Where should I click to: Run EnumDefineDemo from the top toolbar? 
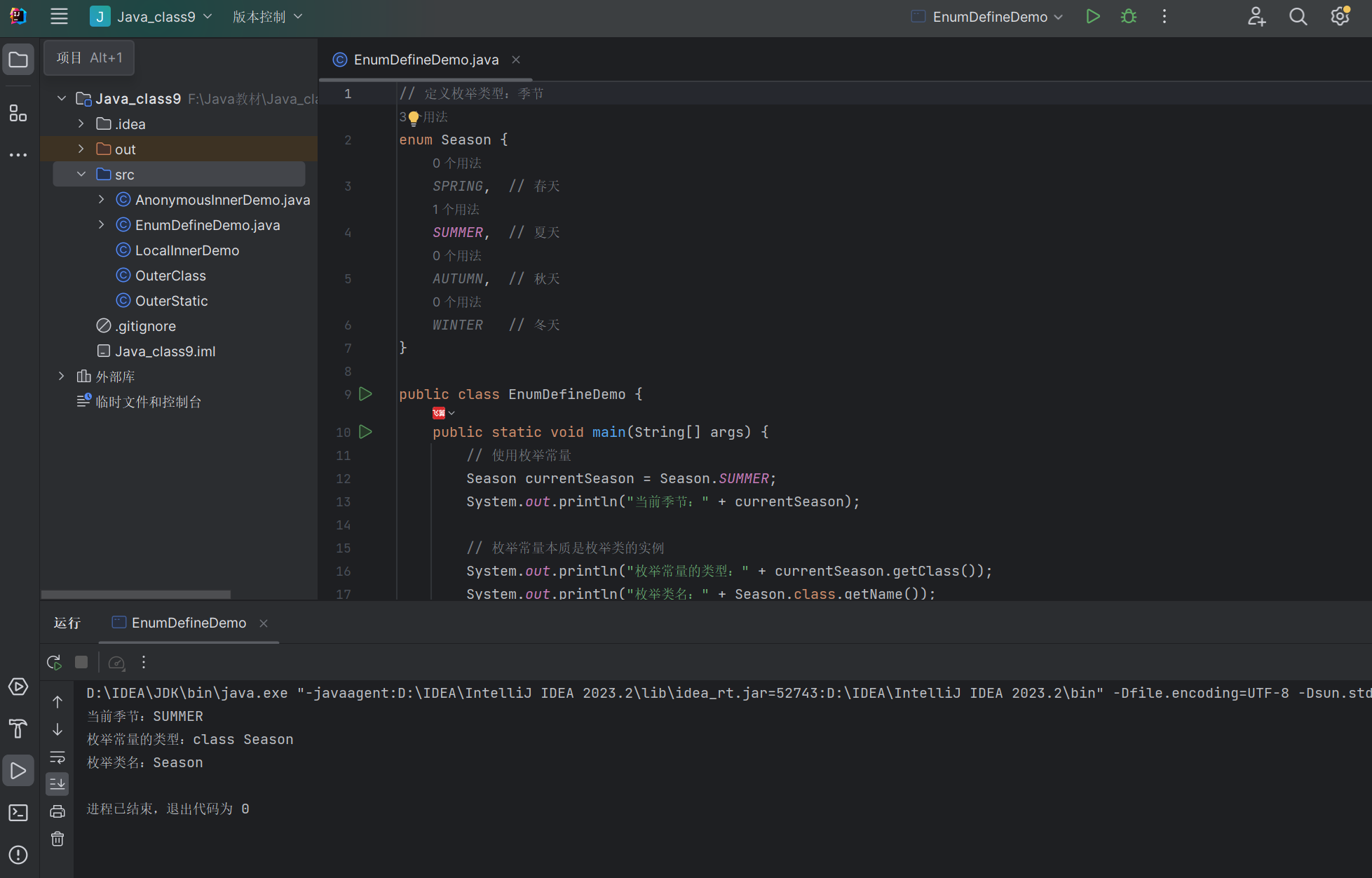[x=1092, y=17]
